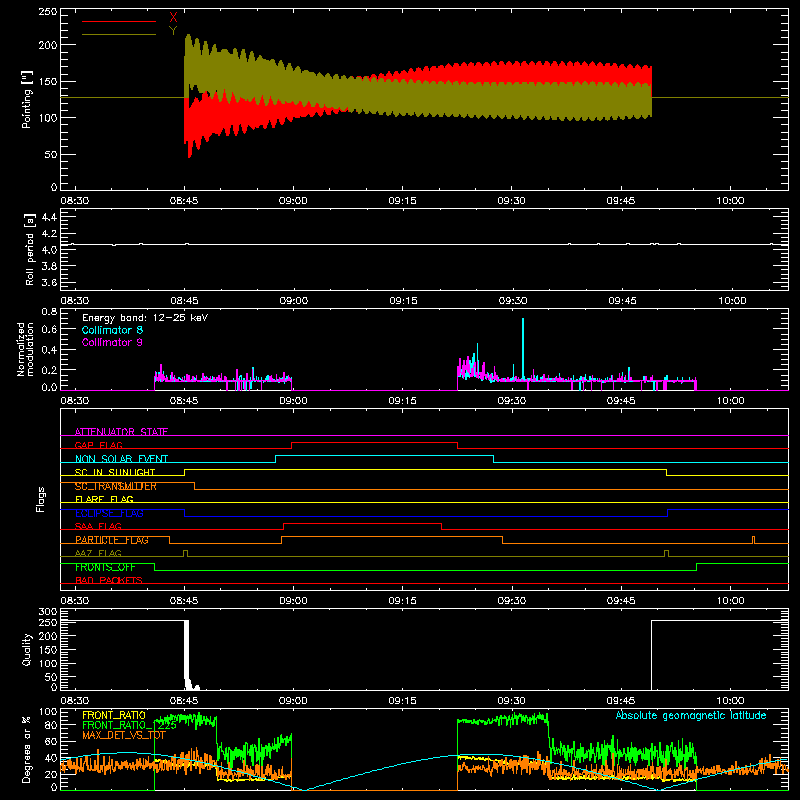Click the 300 tick on Quality axis
Viewport: 800px width, 800px height.
(x=48, y=611)
